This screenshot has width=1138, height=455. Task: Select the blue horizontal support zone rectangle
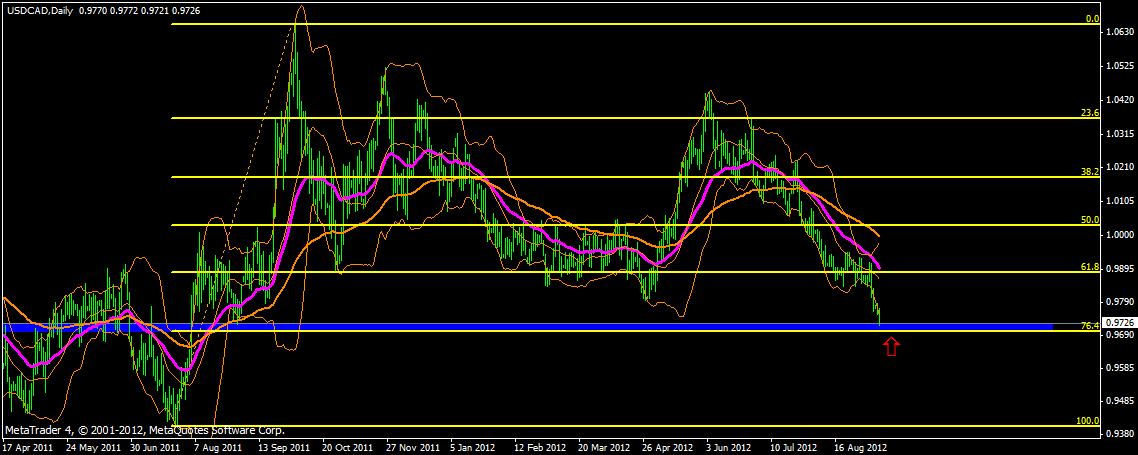(528, 327)
